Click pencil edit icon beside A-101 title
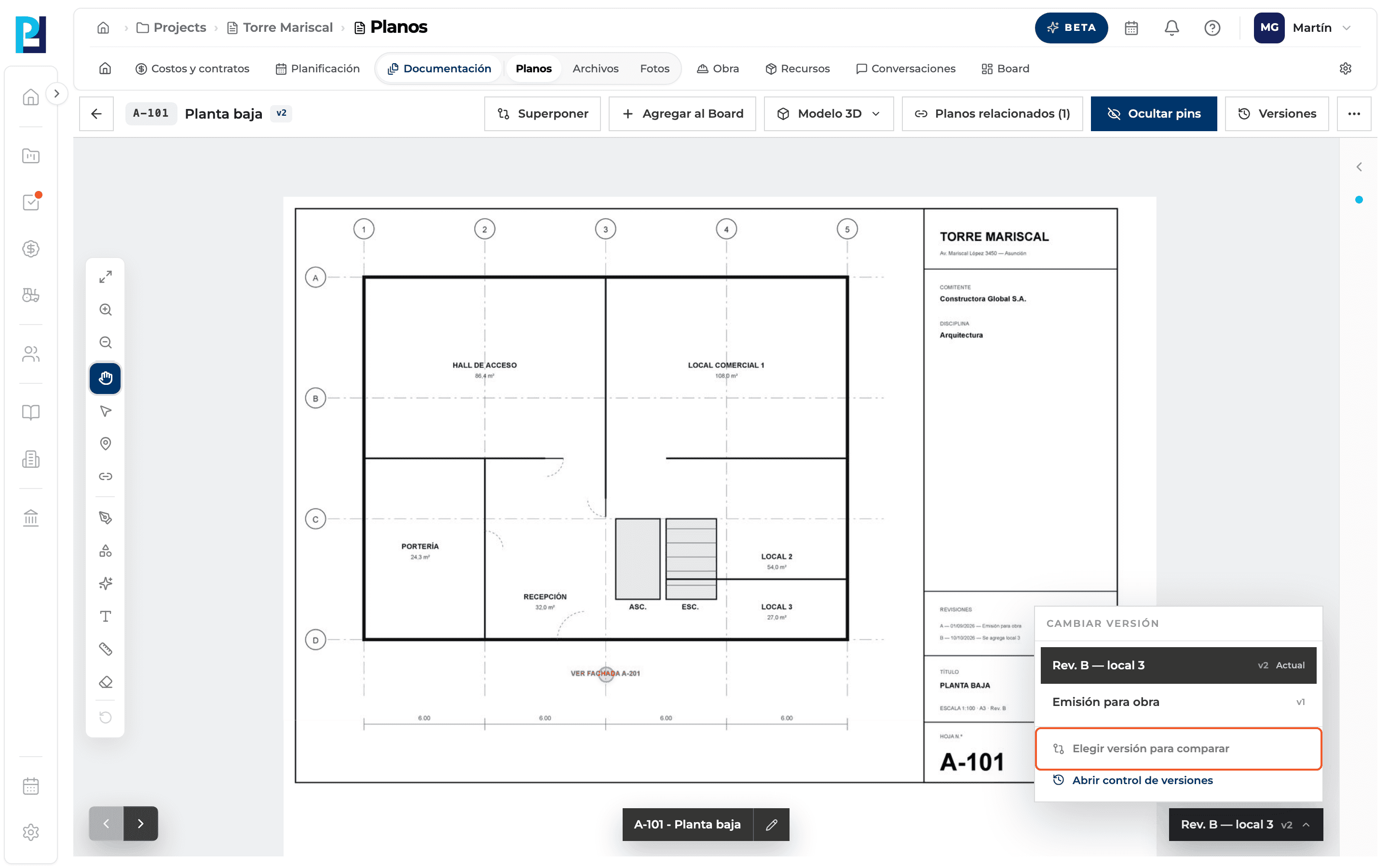 (x=771, y=825)
